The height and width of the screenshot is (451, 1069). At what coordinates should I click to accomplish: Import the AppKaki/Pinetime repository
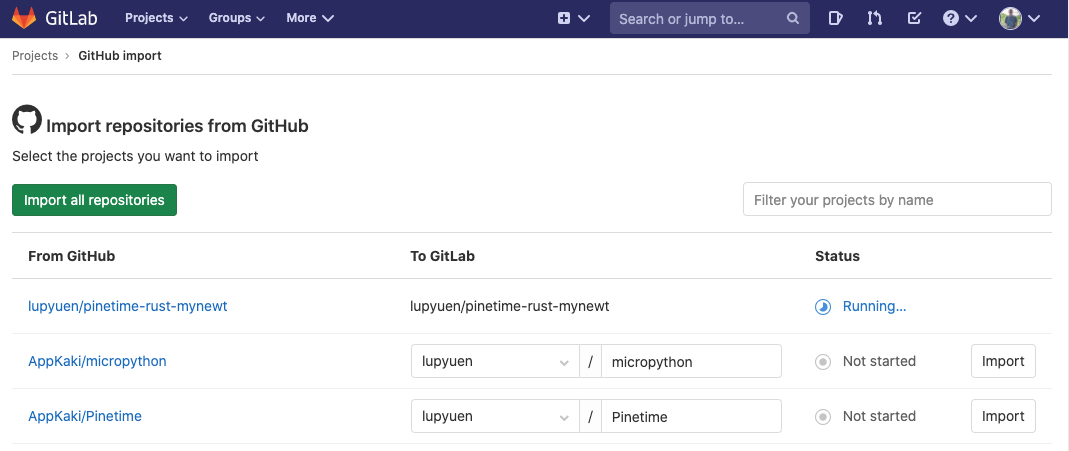pyautogui.click(x=1003, y=417)
